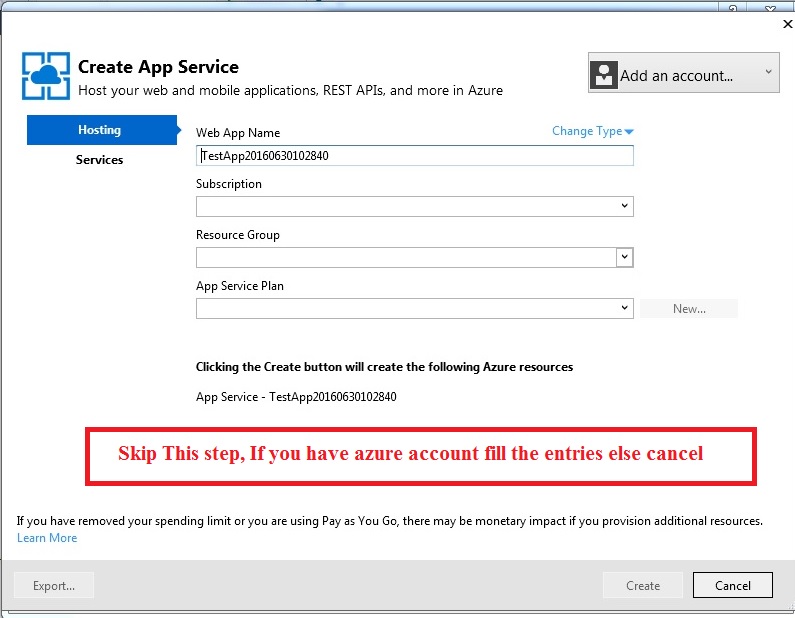
Task: Click the Resource Group label
Action: coord(238,235)
